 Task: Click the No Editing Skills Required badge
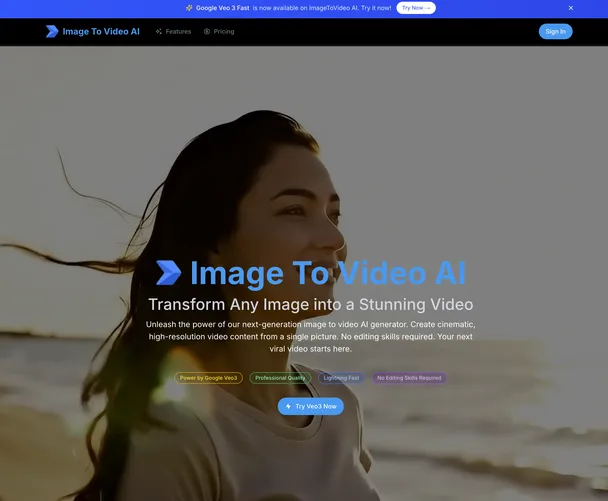coord(409,378)
